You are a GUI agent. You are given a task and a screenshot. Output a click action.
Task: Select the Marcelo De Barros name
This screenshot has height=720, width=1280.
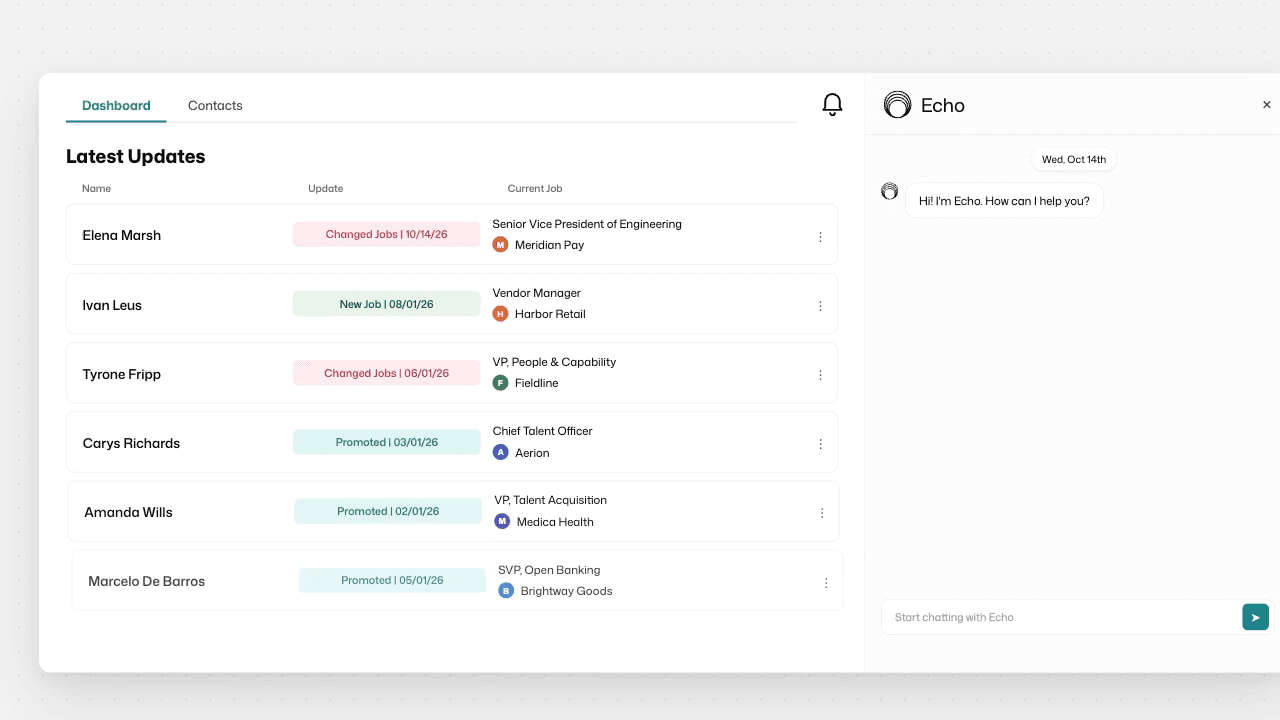[x=146, y=581]
